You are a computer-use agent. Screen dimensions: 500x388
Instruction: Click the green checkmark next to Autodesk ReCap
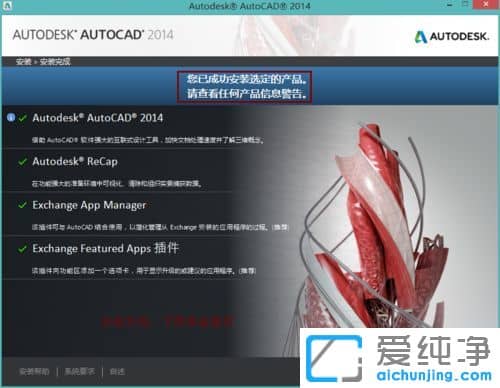pos(23,162)
